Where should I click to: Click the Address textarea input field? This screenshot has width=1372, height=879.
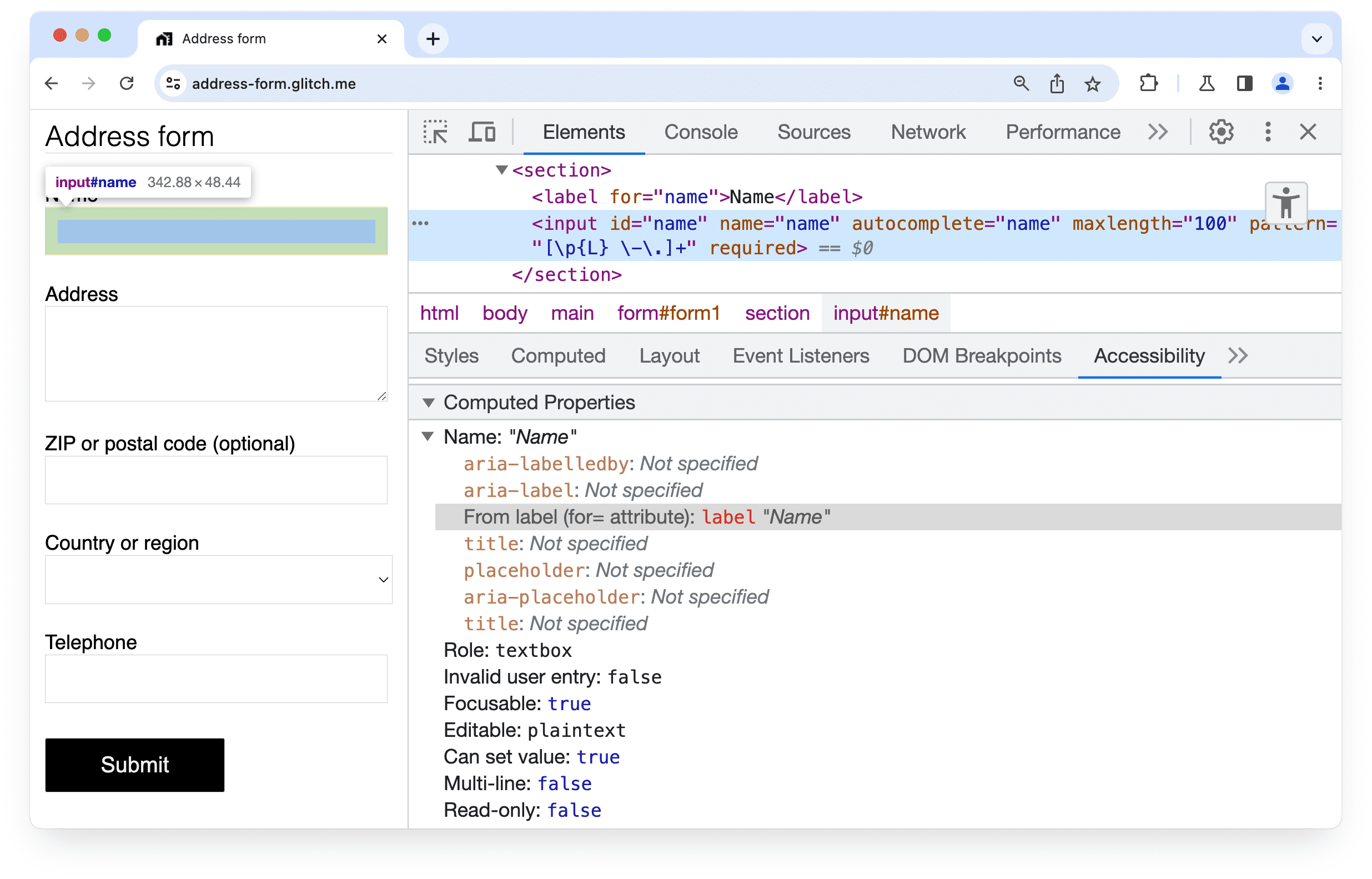click(x=217, y=355)
